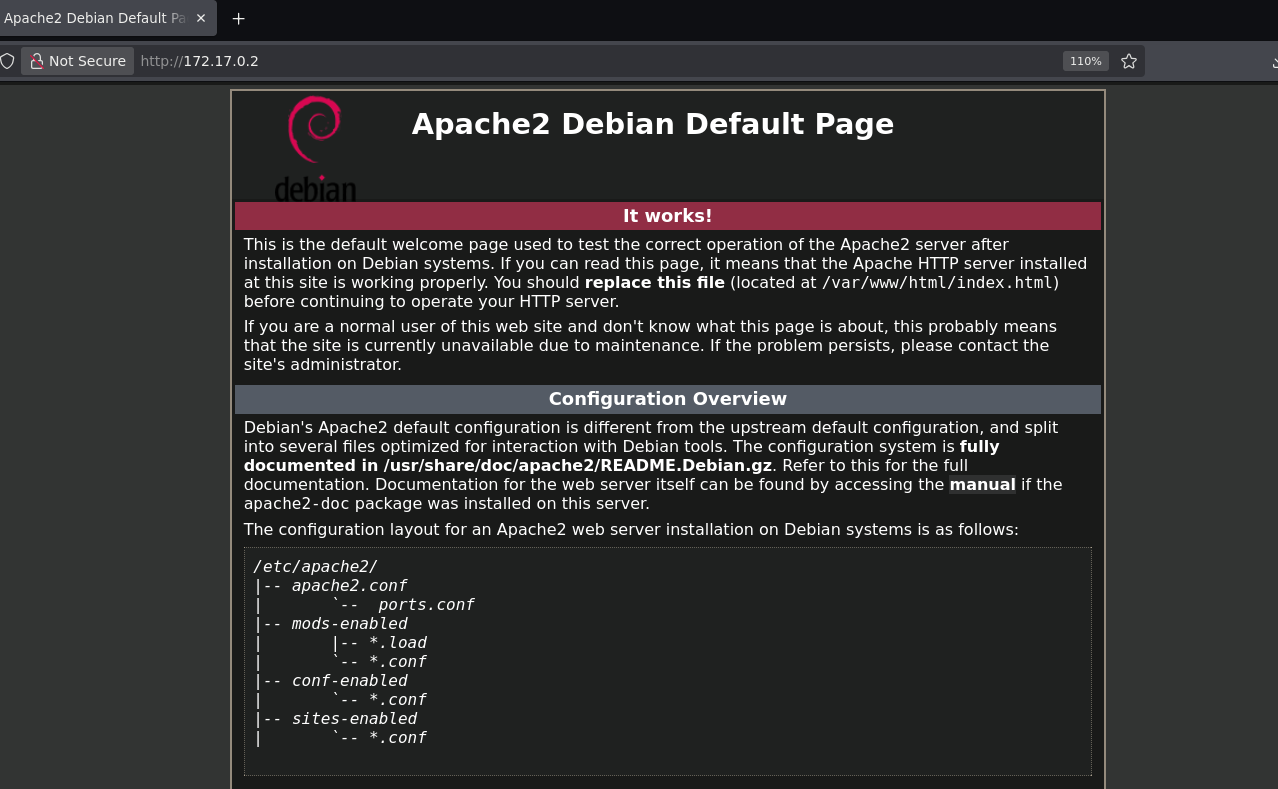Click the tracking protection shield icon
The width and height of the screenshot is (1278, 789).
(7, 61)
